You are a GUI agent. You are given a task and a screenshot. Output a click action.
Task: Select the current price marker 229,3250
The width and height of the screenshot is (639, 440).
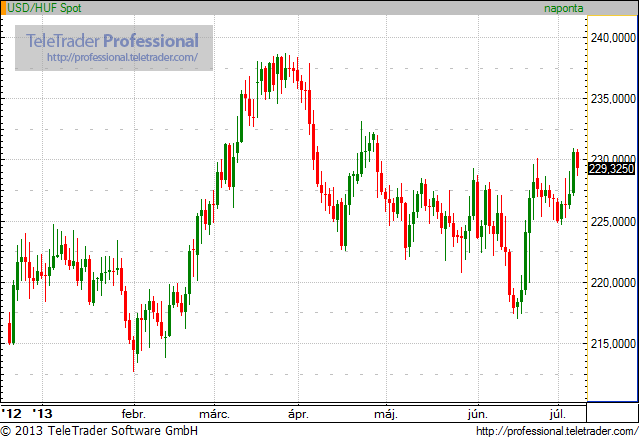click(x=611, y=169)
